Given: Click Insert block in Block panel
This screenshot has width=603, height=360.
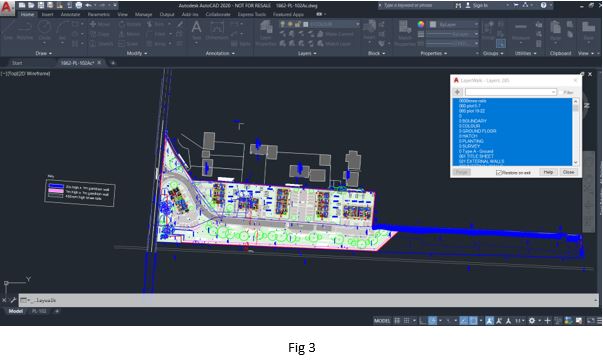Looking at the screenshot, I should point(369,30).
